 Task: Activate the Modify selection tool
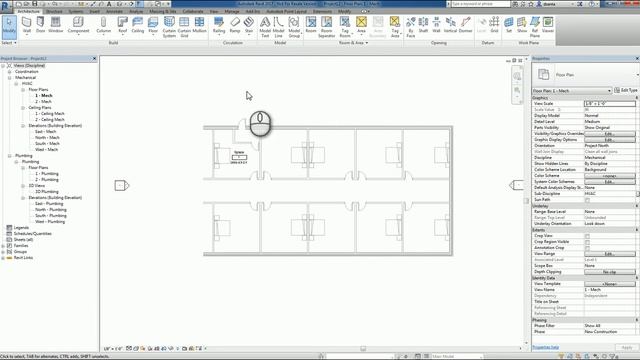pos(9,27)
